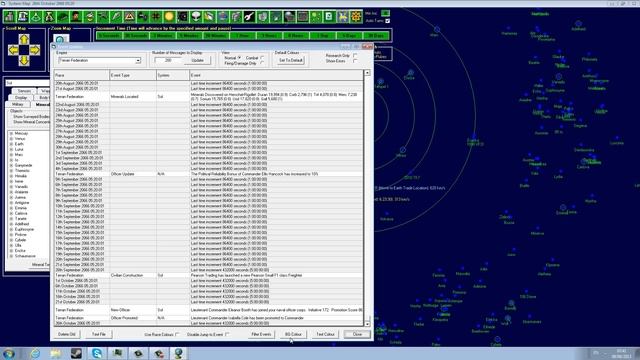The width and height of the screenshot is (640, 360).
Task: Click the Text File button
Action: click(x=99, y=334)
